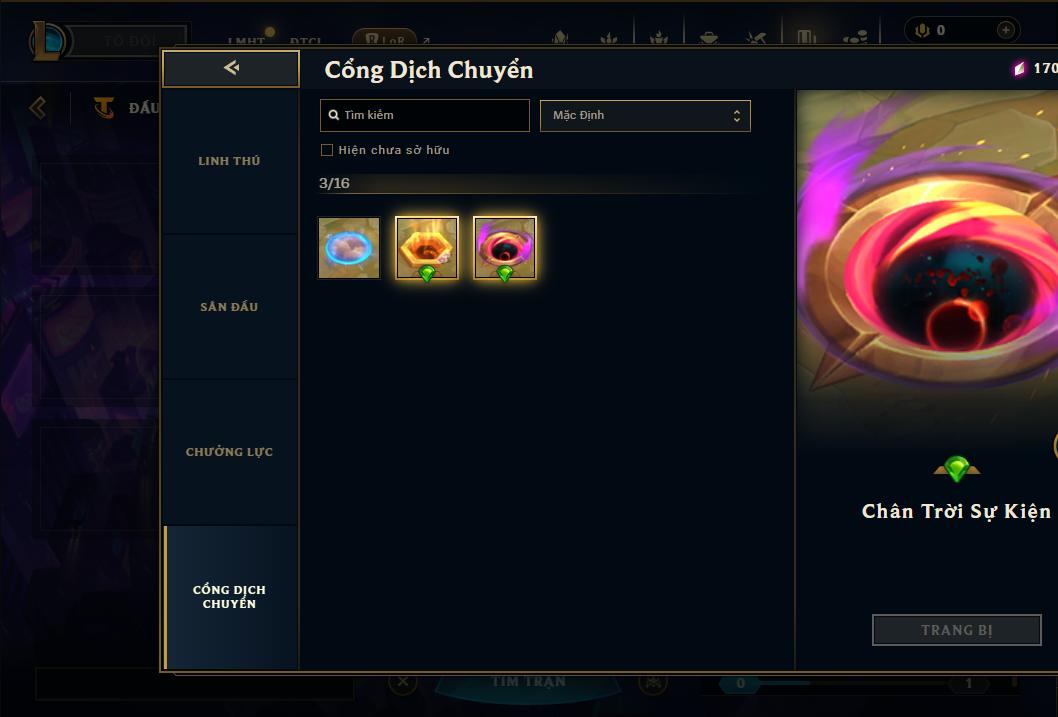Focus the Tìm kiếm search field

point(424,115)
